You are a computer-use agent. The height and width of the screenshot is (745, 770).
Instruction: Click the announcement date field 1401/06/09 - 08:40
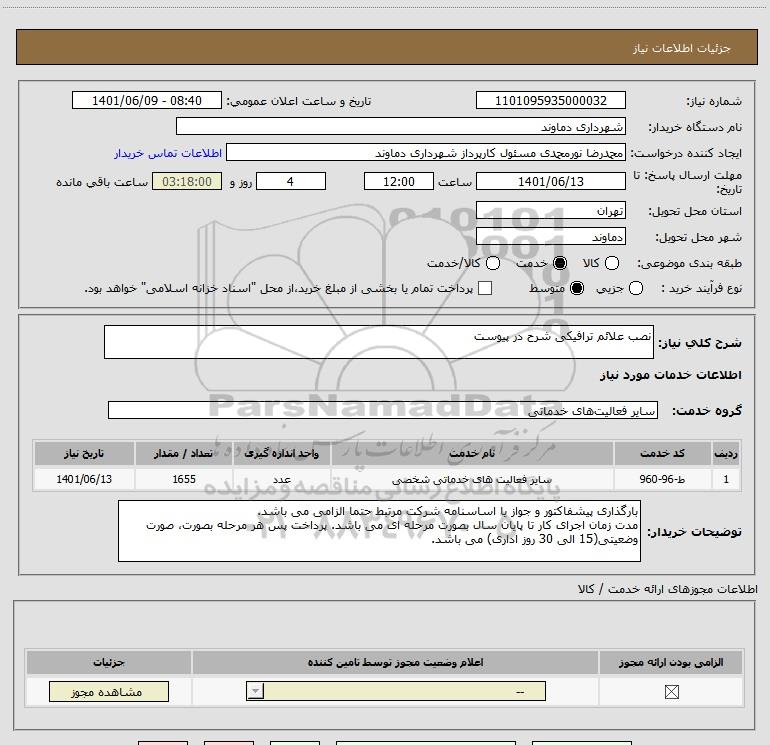pyautogui.click(x=147, y=100)
